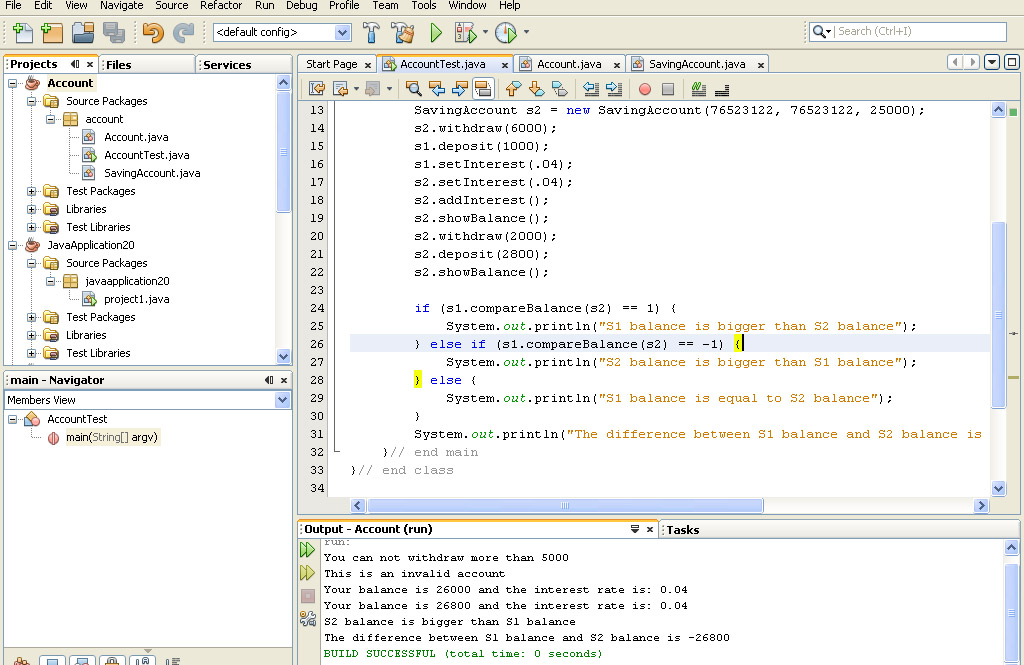Expand Test Packages under Account project

point(31,191)
